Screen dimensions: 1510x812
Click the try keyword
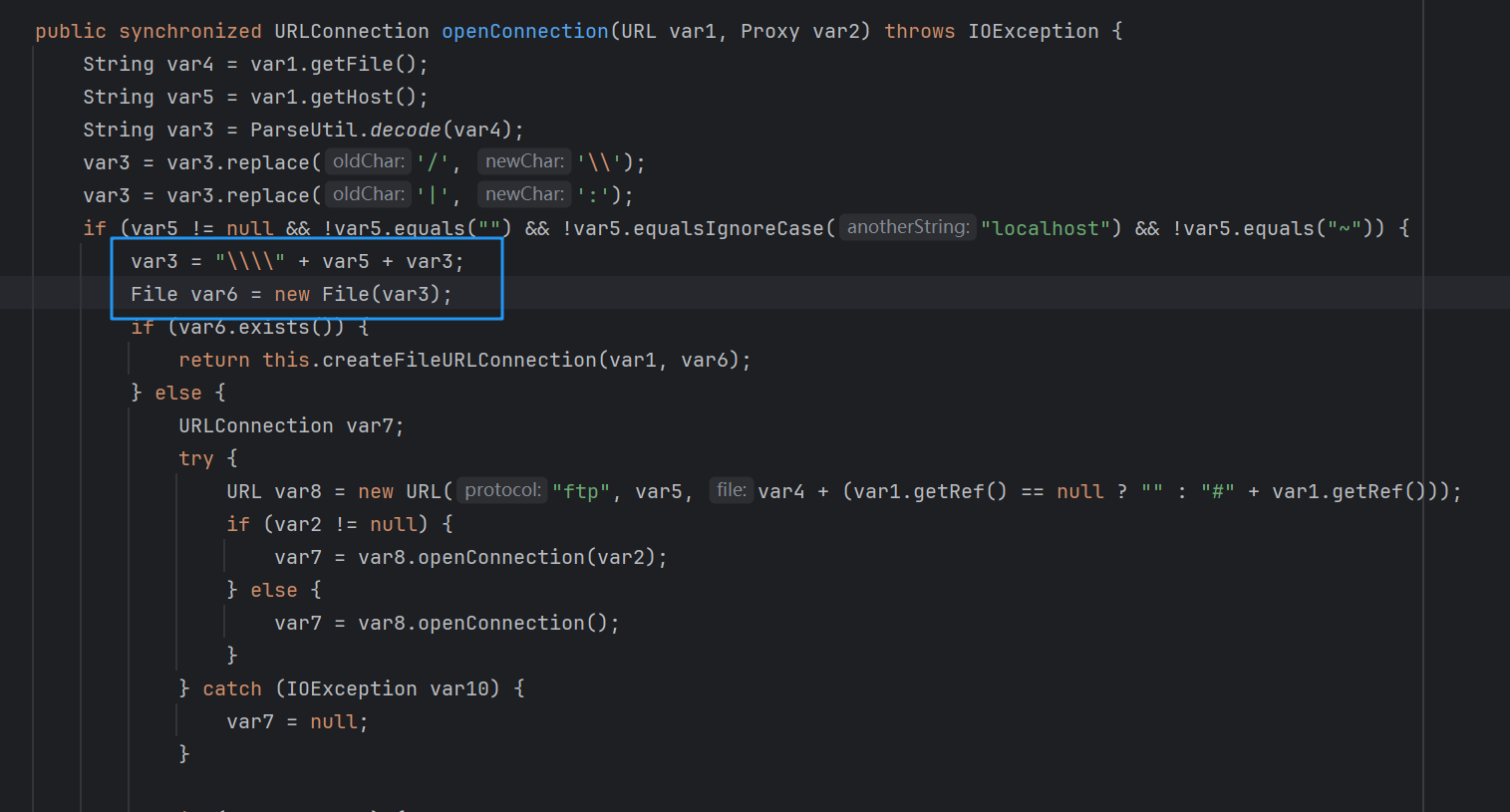(195, 458)
